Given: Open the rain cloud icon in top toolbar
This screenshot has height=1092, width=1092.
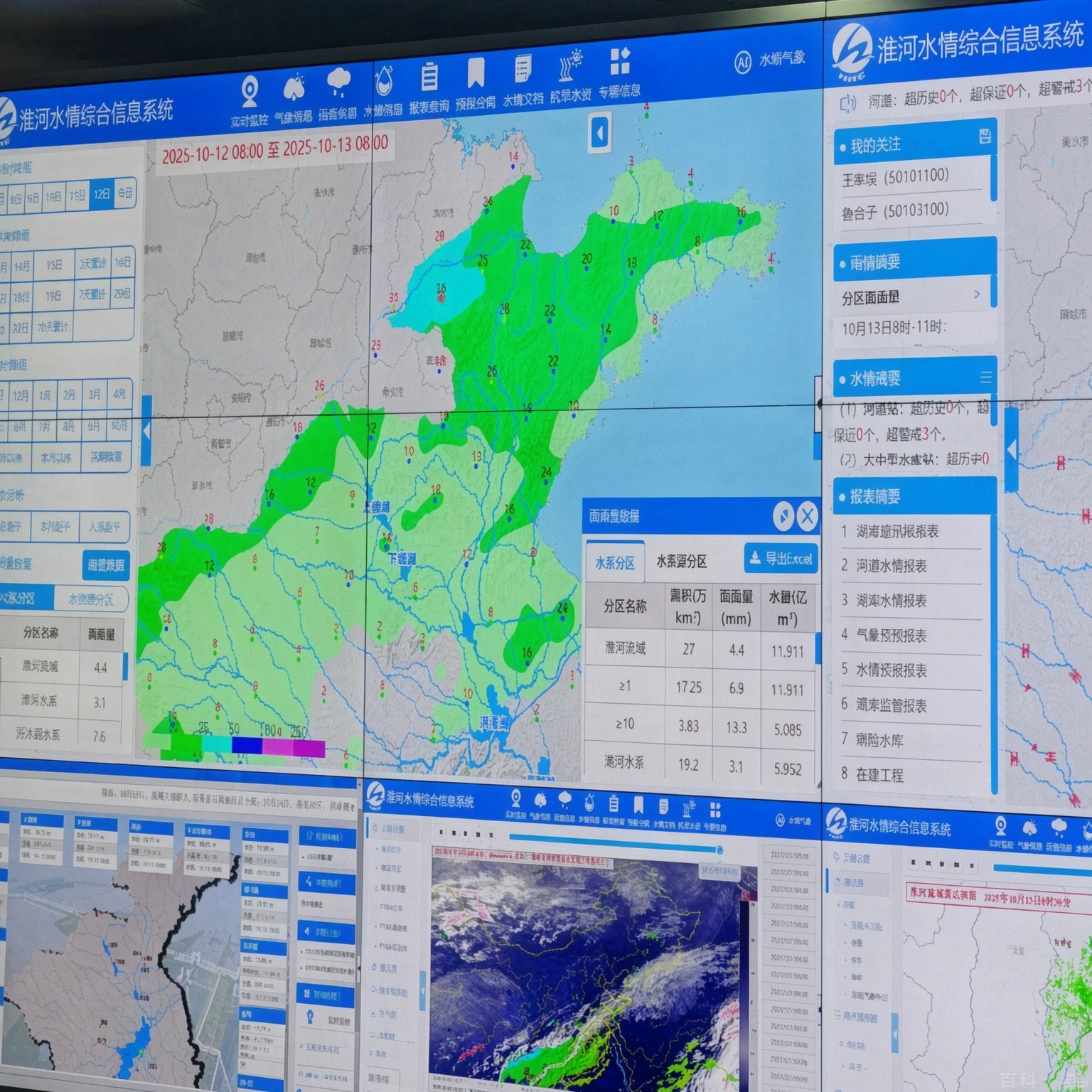Looking at the screenshot, I should (x=338, y=83).
